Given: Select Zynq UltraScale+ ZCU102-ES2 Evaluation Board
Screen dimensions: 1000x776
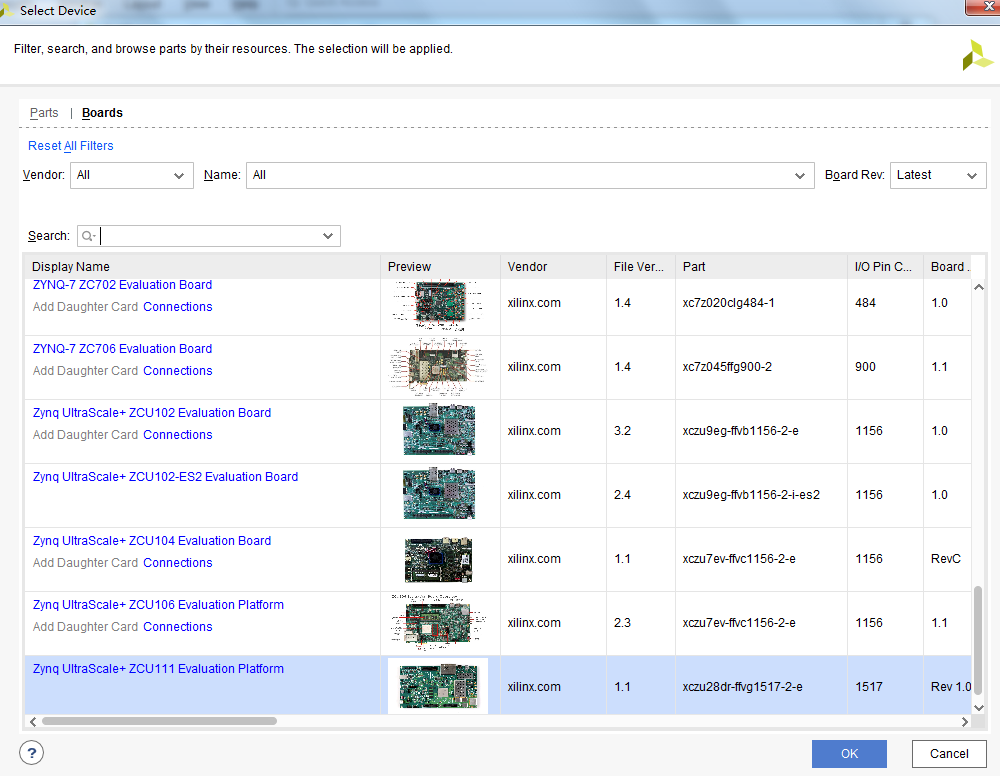Looking at the screenshot, I should pos(165,477).
